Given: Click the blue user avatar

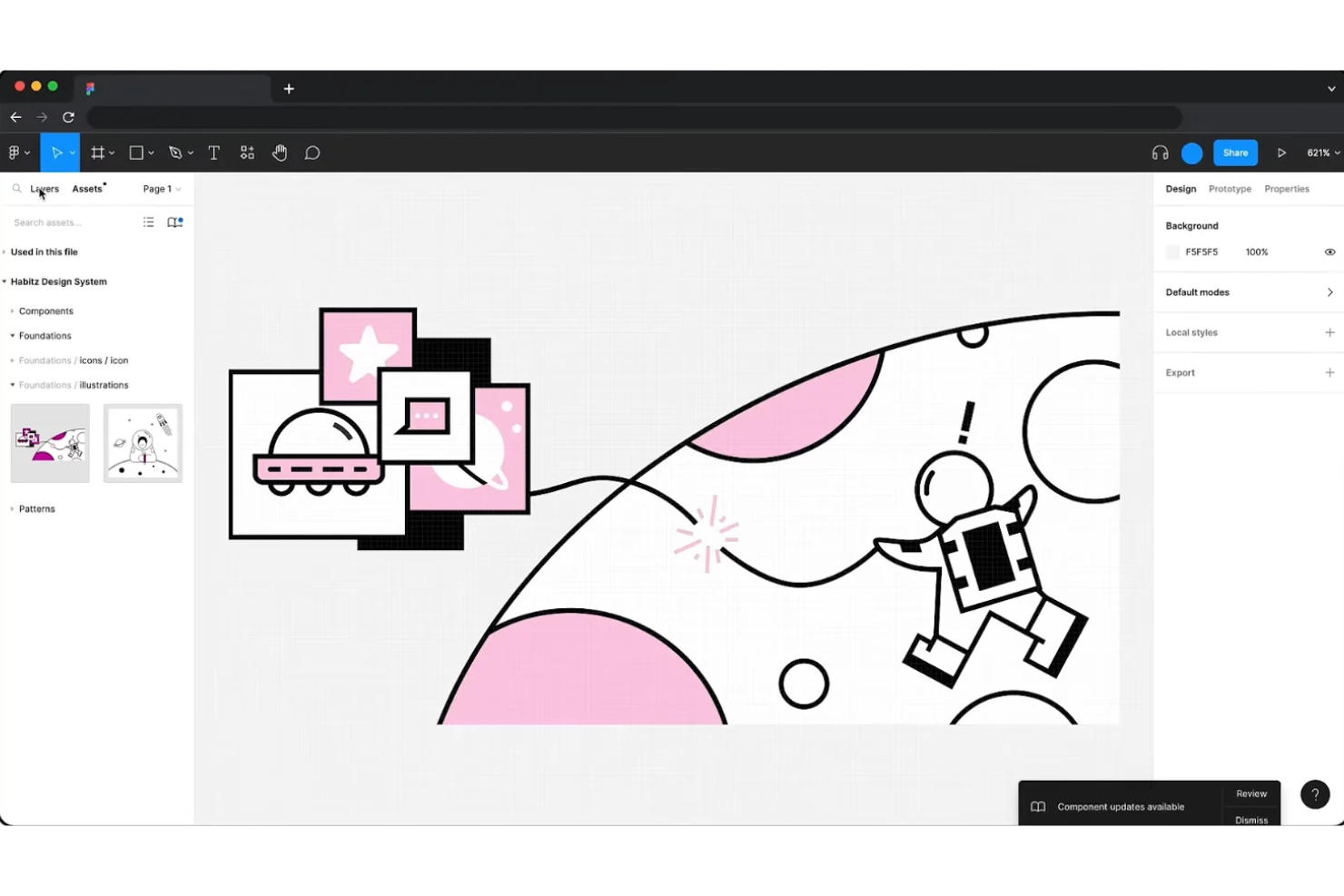Looking at the screenshot, I should (1192, 153).
